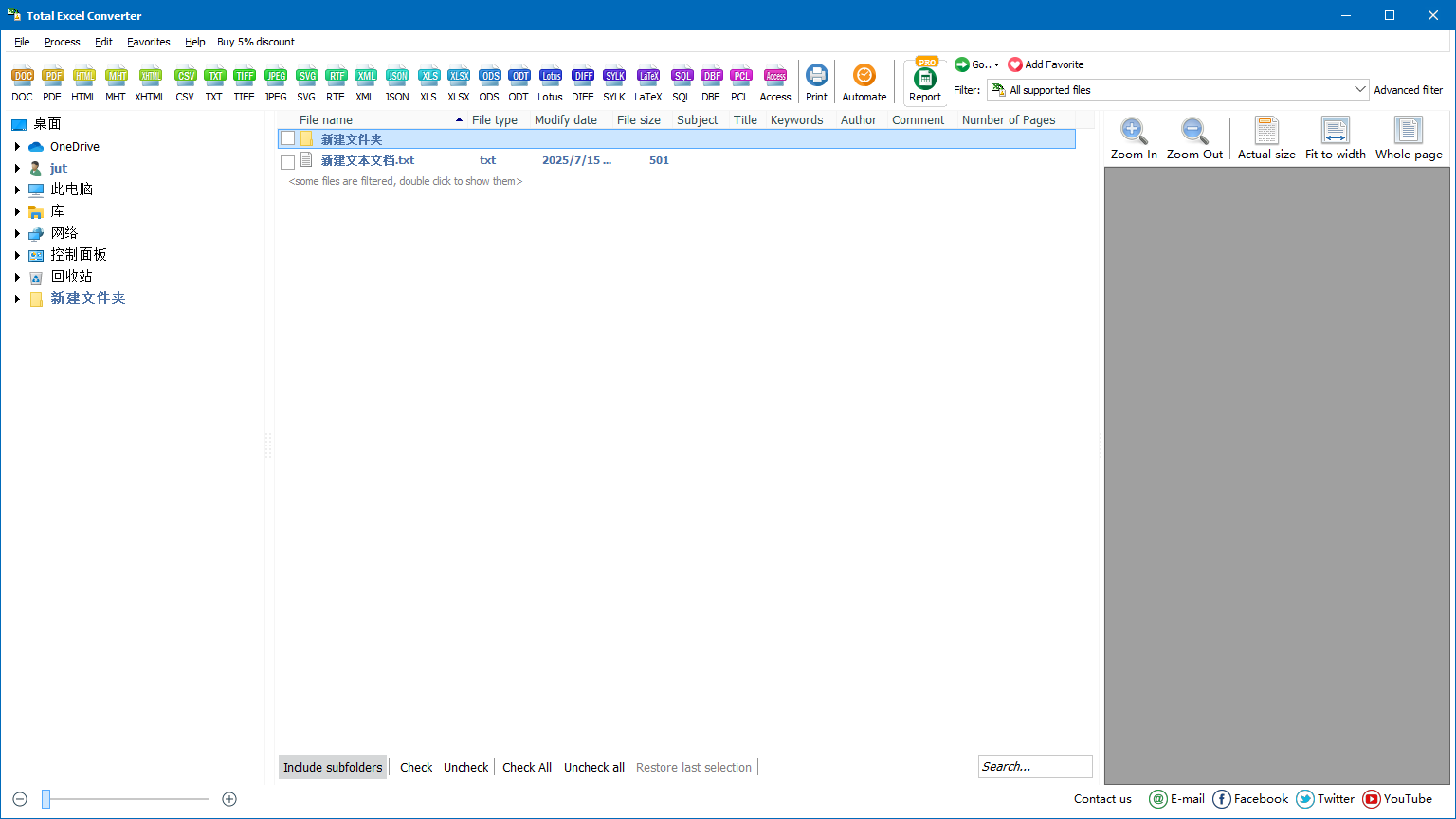
Task: Open the Edit menu
Action: [103, 42]
